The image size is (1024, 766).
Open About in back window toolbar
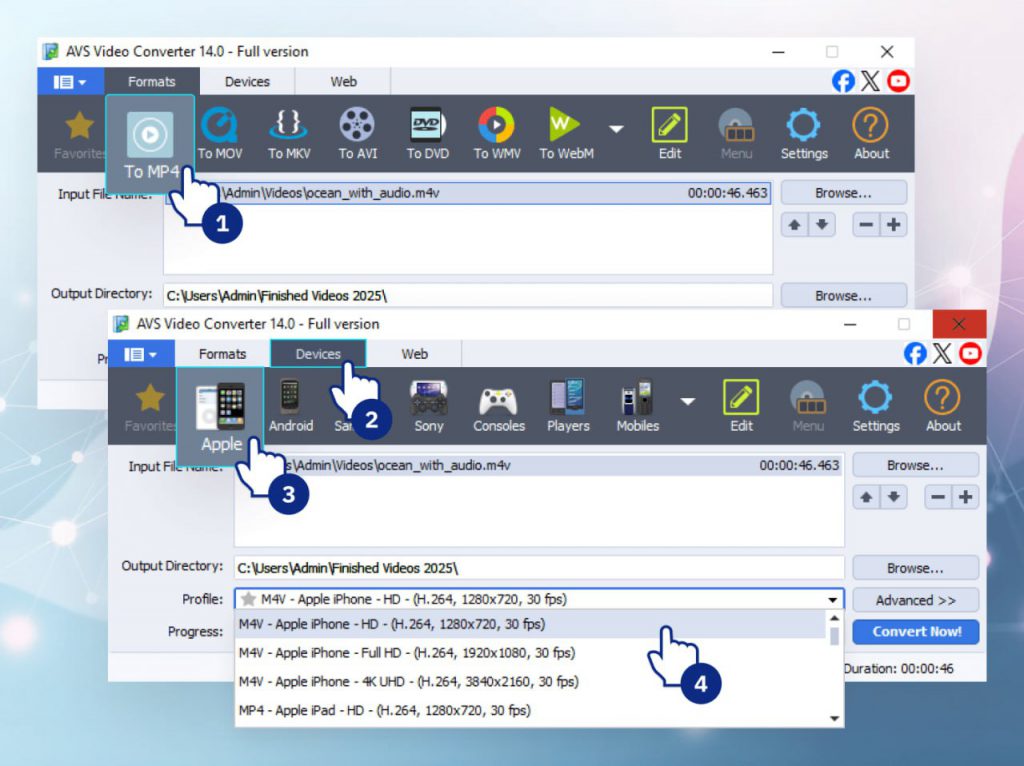(x=871, y=134)
